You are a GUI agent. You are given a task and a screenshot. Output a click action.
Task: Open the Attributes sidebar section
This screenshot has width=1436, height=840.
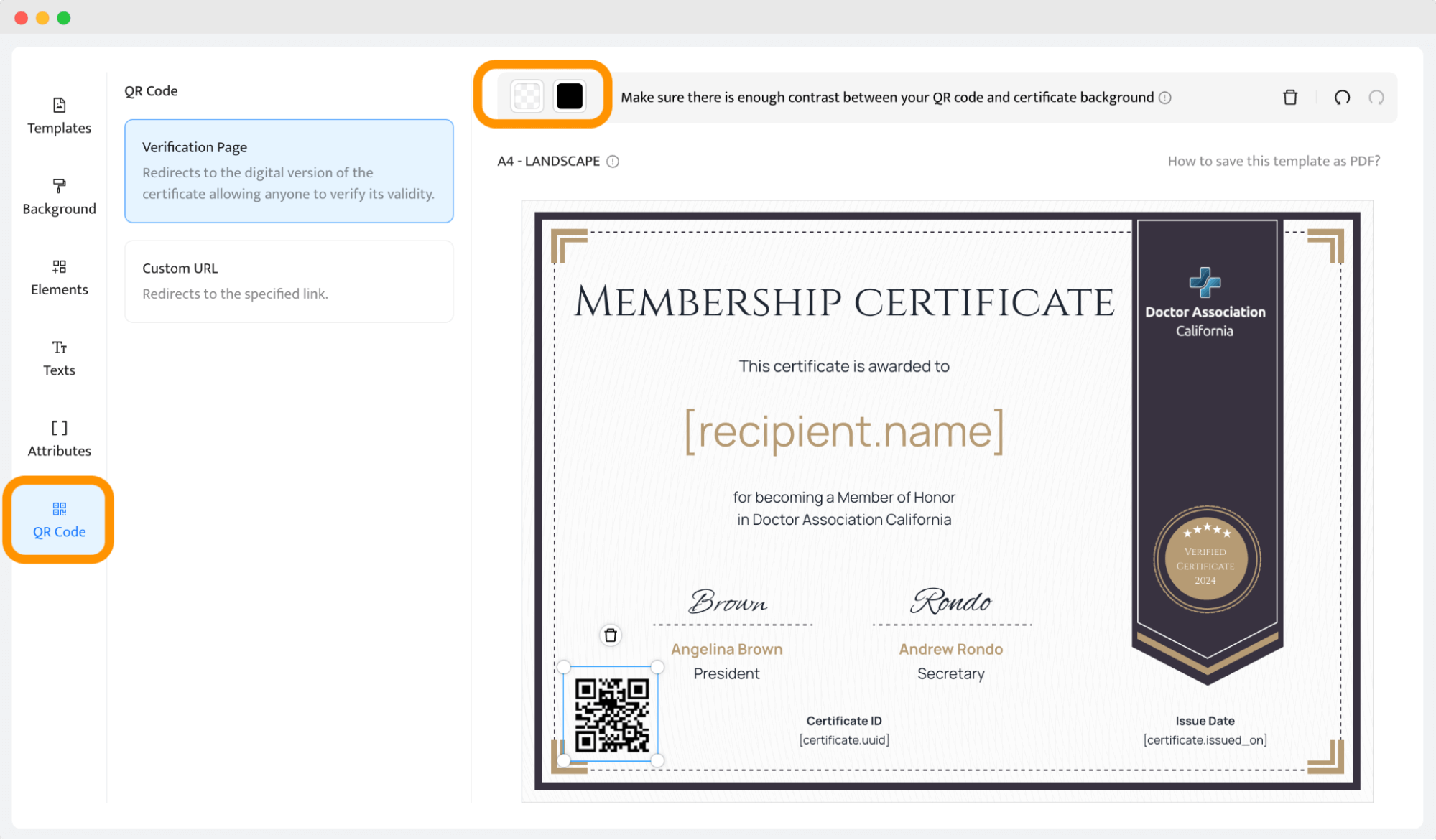(x=59, y=439)
